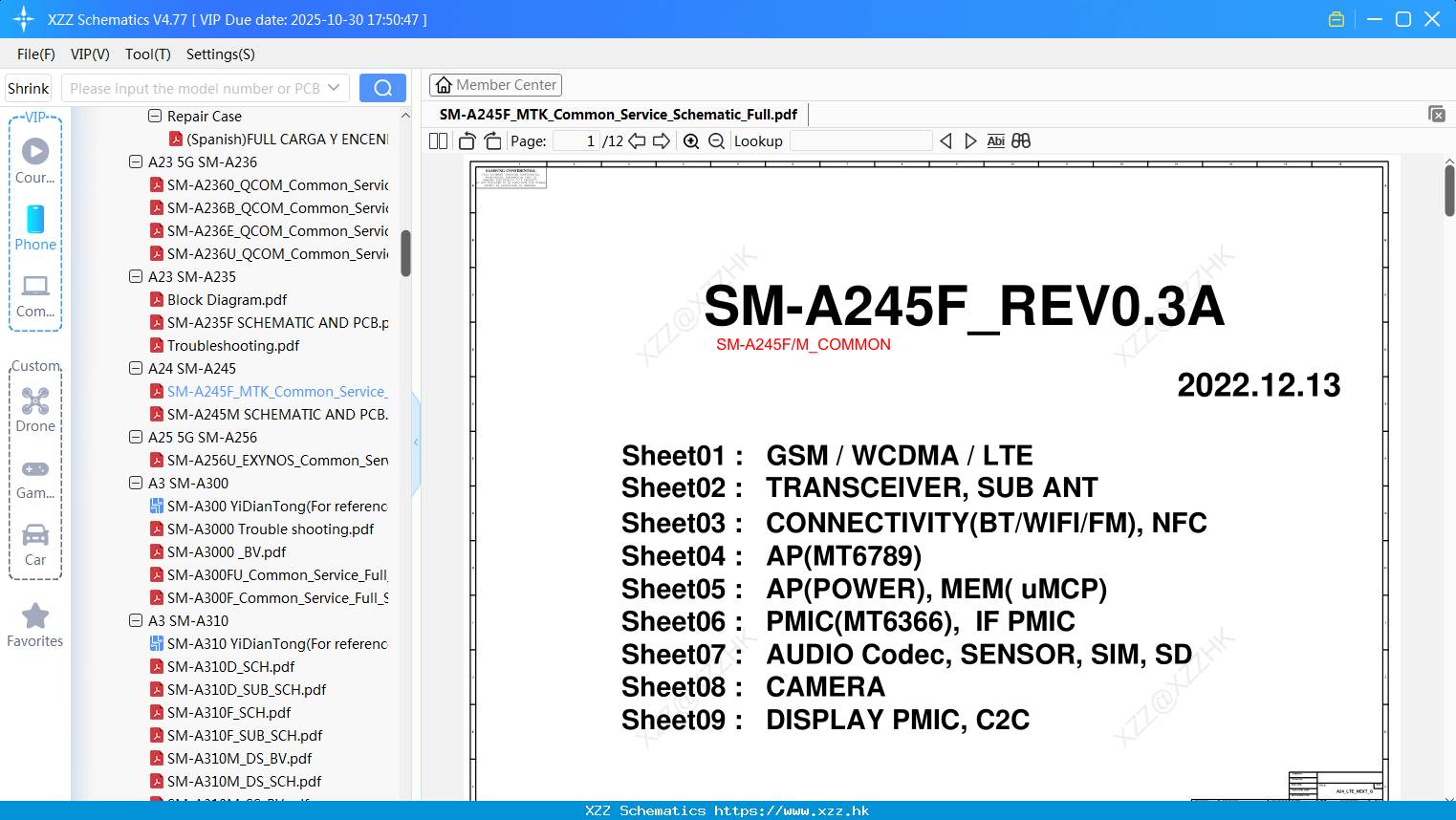The height and width of the screenshot is (820, 1456).
Task: Collapse the Repair Case folder
Action: [x=155, y=116]
